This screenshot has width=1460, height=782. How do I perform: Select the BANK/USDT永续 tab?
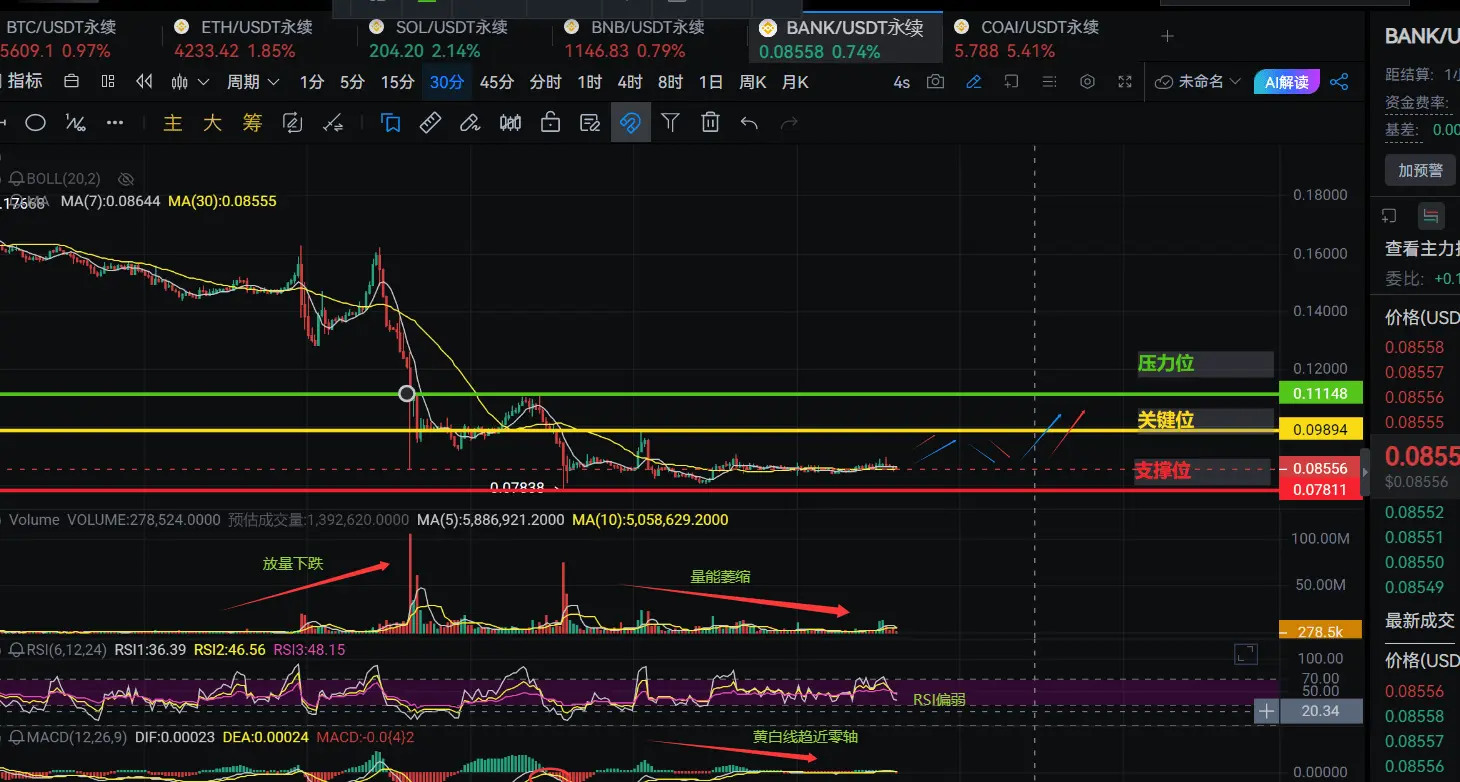(x=846, y=39)
